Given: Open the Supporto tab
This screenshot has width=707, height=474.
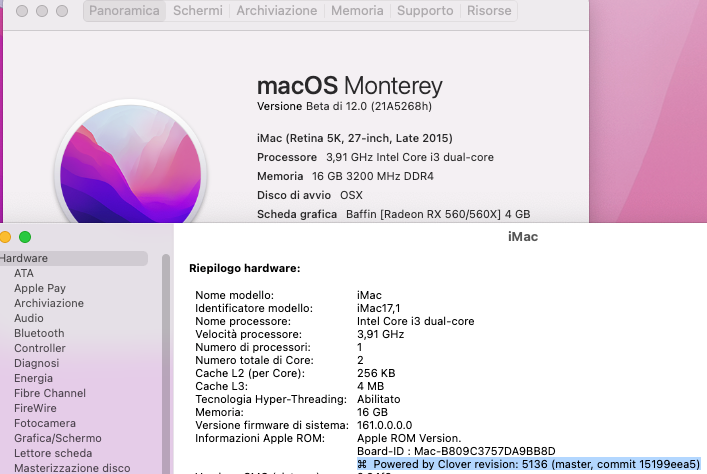Looking at the screenshot, I should [x=425, y=10].
